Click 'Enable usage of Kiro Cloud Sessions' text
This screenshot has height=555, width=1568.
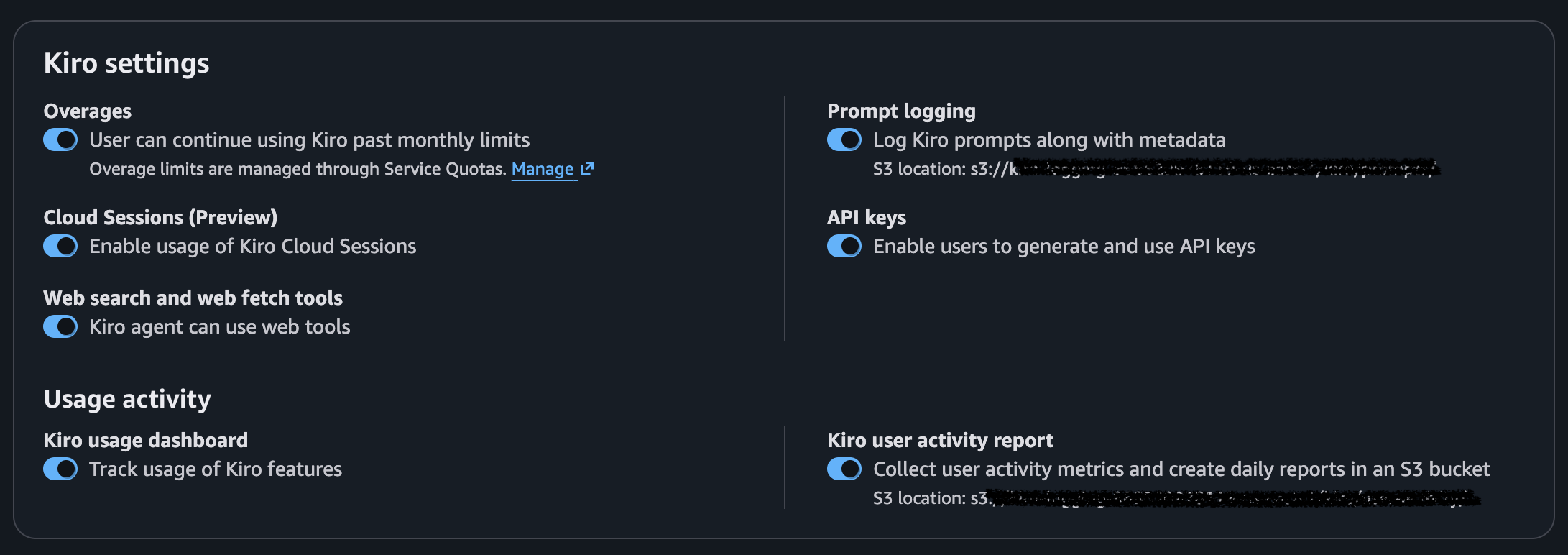click(253, 247)
